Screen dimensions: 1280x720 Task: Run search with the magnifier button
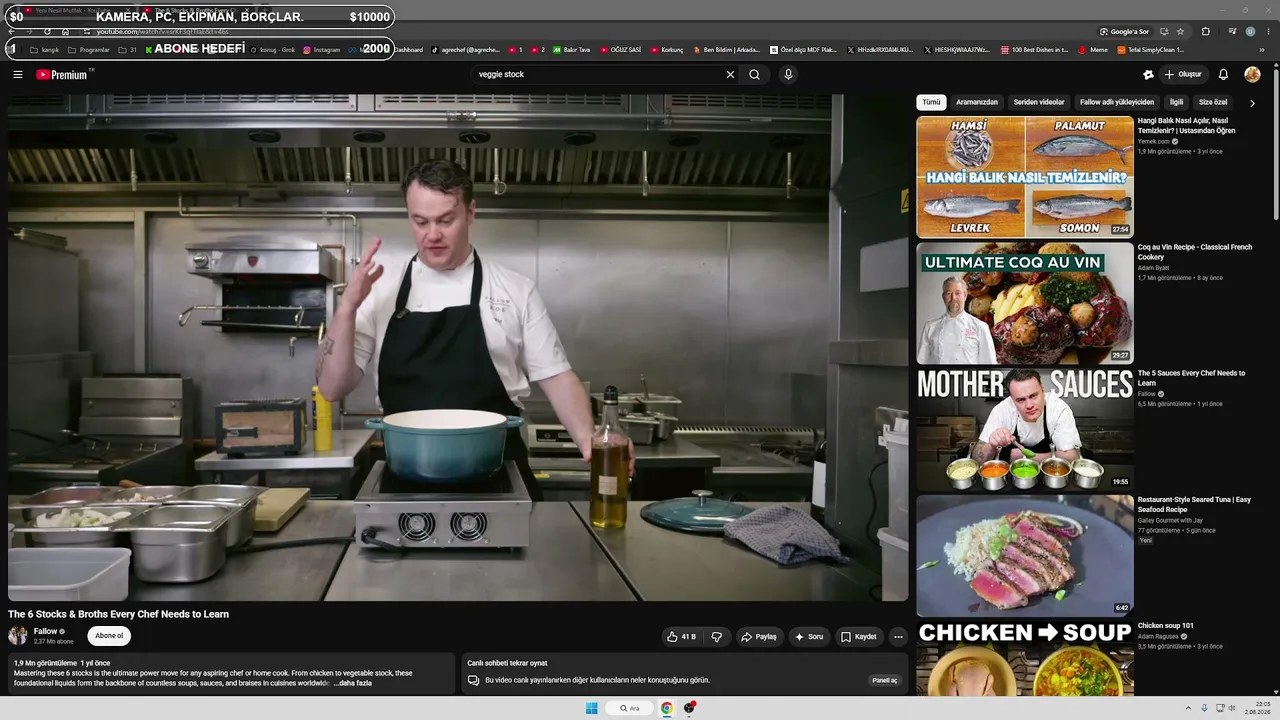point(755,75)
